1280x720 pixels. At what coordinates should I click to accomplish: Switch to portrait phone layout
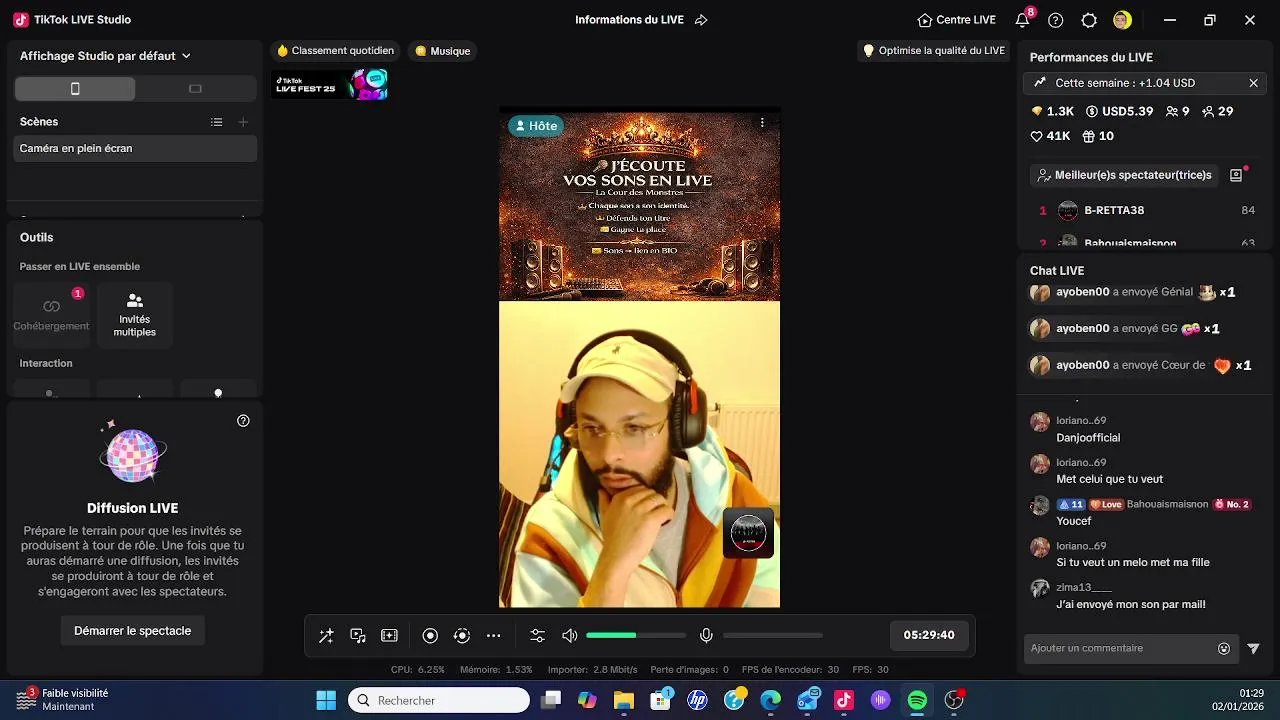[x=75, y=89]
